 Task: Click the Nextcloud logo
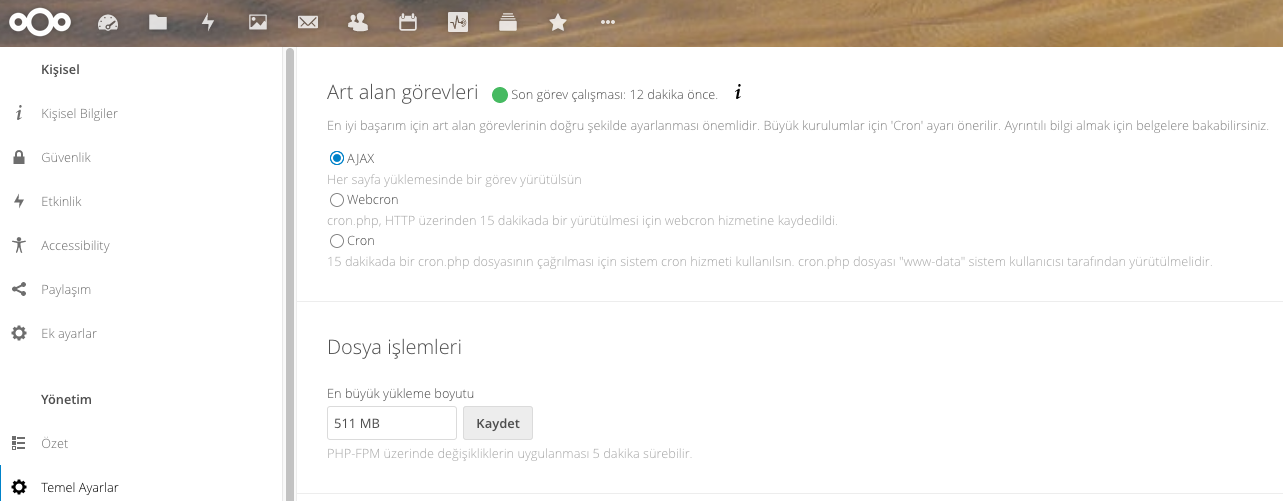pyautogui.click(x=40, y=22)
